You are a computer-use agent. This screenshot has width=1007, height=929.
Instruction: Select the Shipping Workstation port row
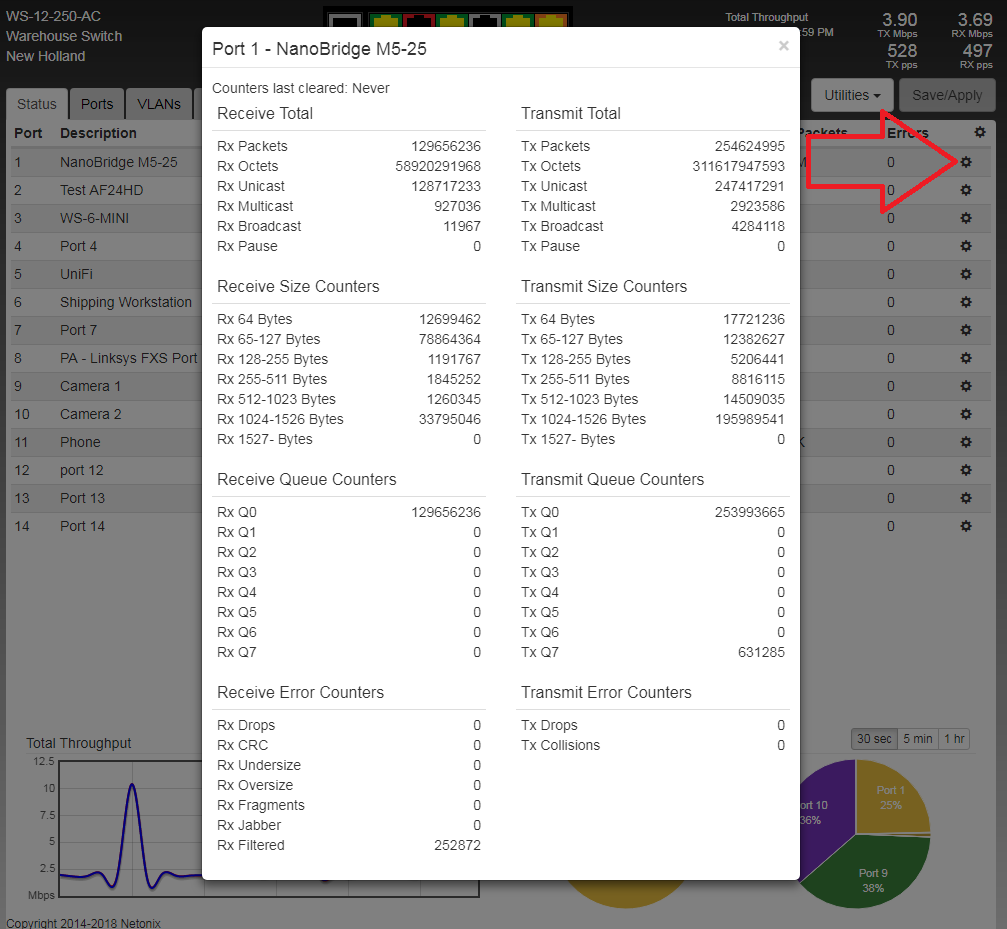click(125, 302)
